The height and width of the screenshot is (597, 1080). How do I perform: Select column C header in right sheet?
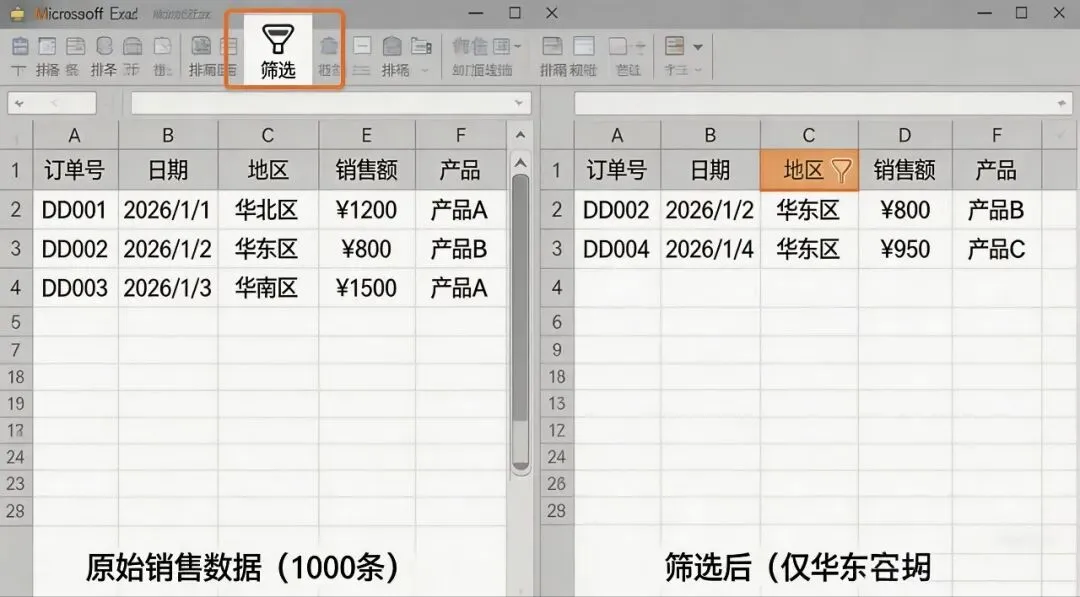pyautogui.click(x=809, y=136)
